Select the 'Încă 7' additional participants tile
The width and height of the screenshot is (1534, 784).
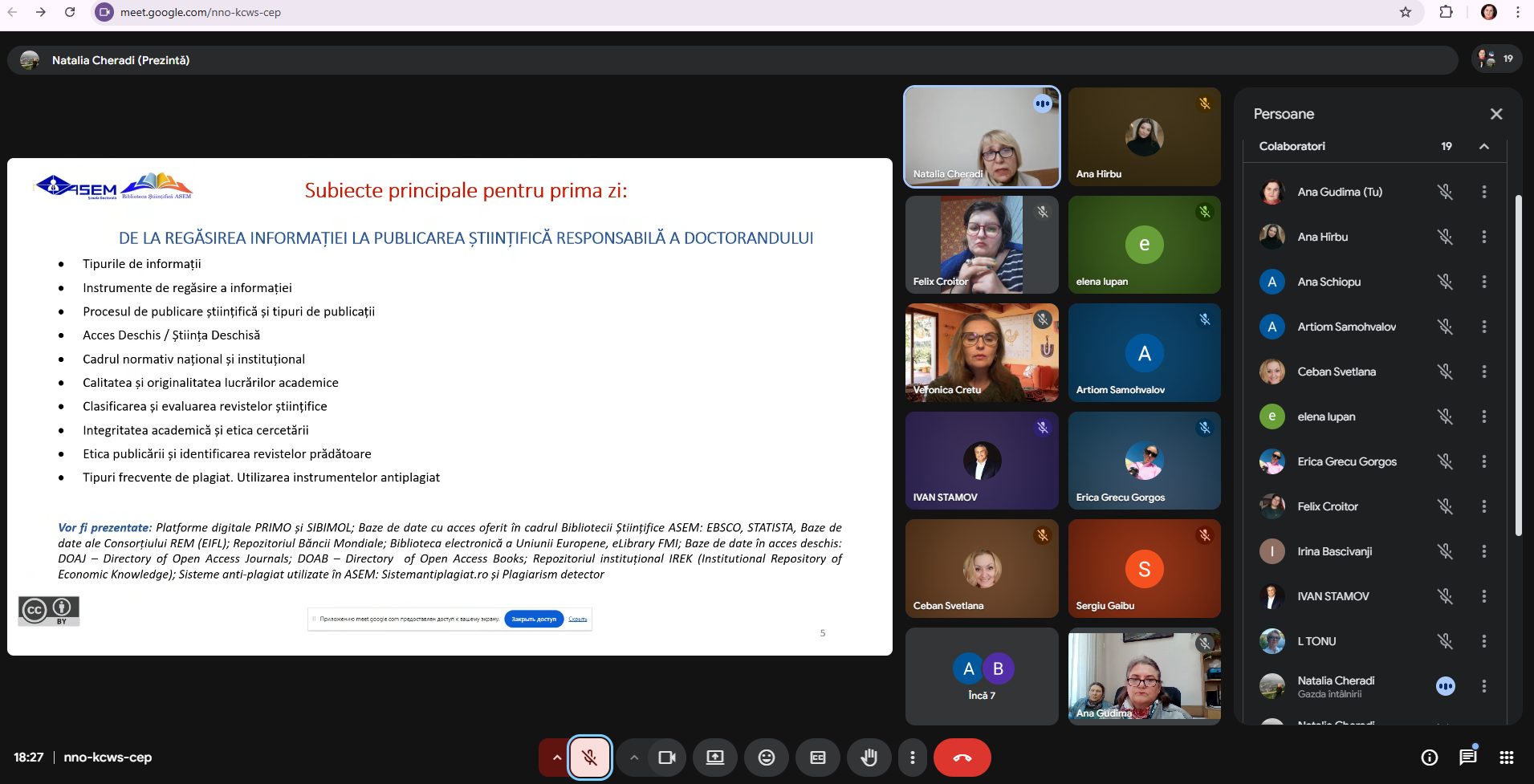coord(982,676)
